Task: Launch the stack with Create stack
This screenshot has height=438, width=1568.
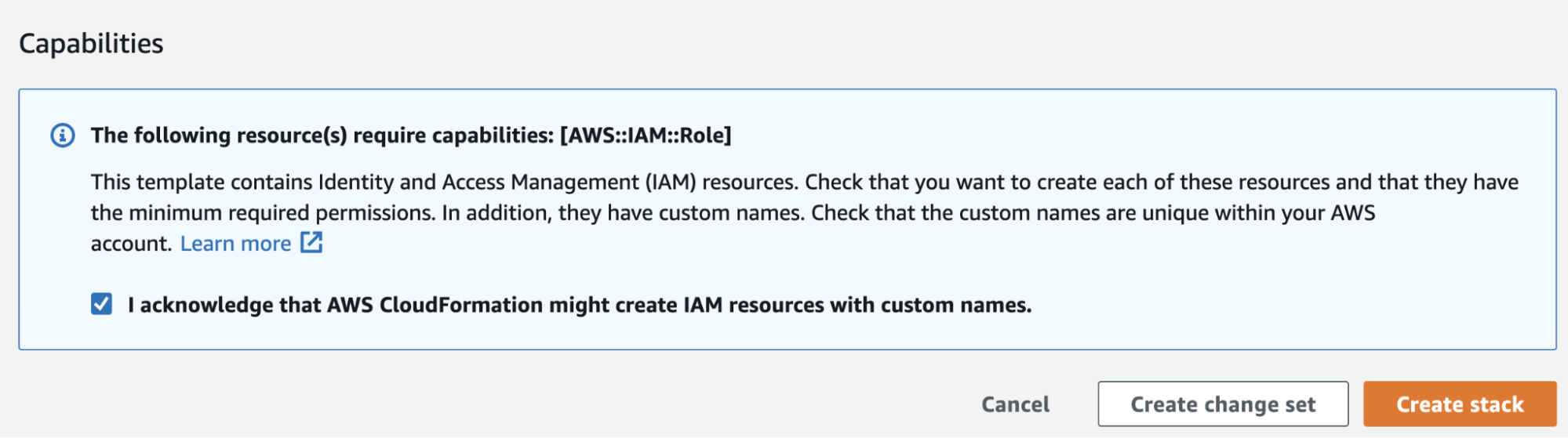Action: (x=1459, y=404)
